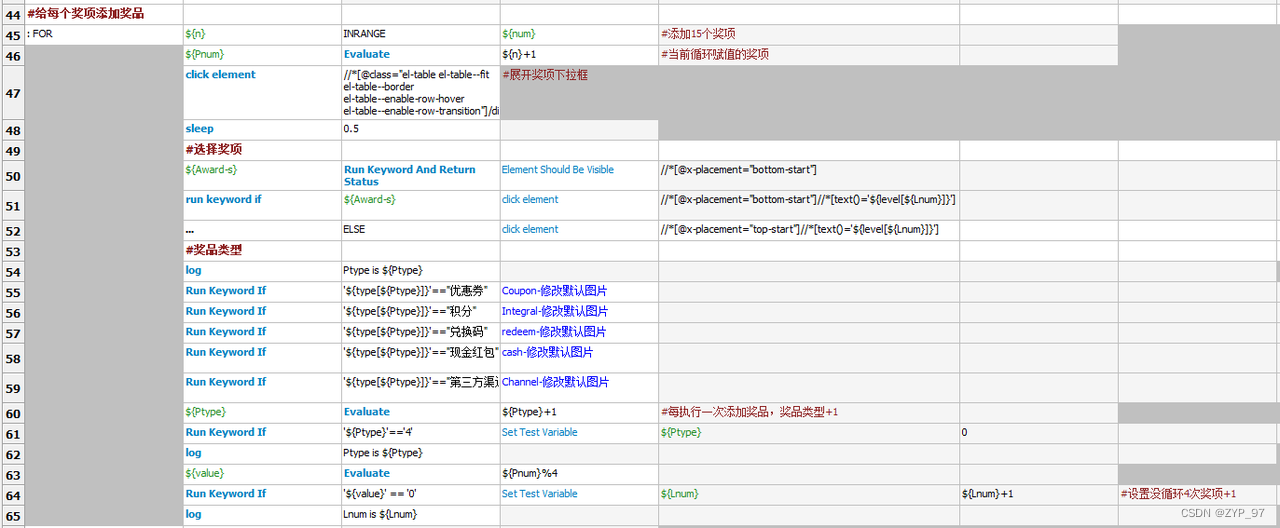
Task: Click the 'run keyword if' cell in row 51
Action: point(262,205)
